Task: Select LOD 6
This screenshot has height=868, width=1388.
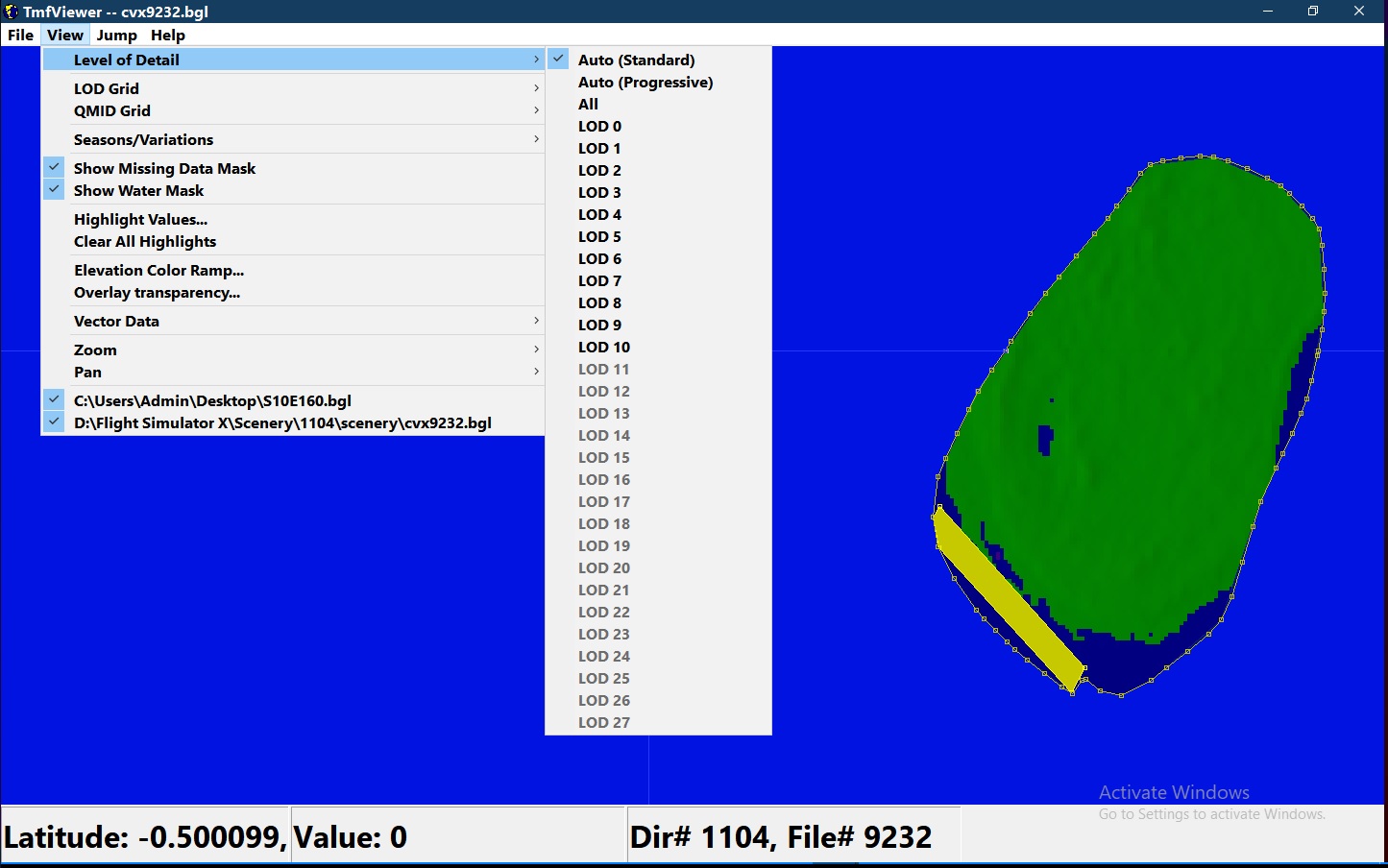Action: 658,258
